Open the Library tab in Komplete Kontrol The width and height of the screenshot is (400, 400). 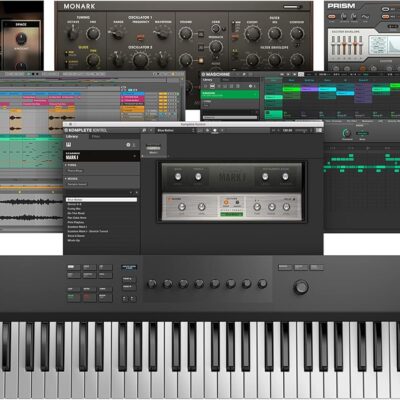[x=72, y=137]
